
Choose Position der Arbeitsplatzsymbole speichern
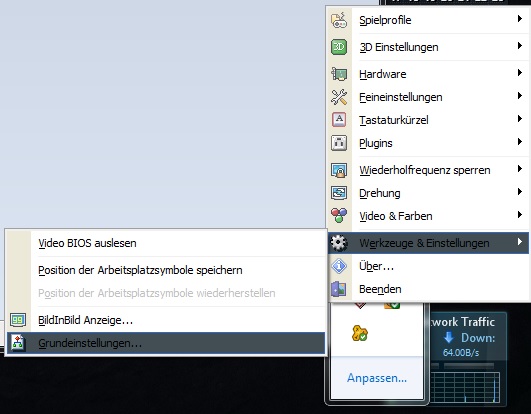click(166, 270)
